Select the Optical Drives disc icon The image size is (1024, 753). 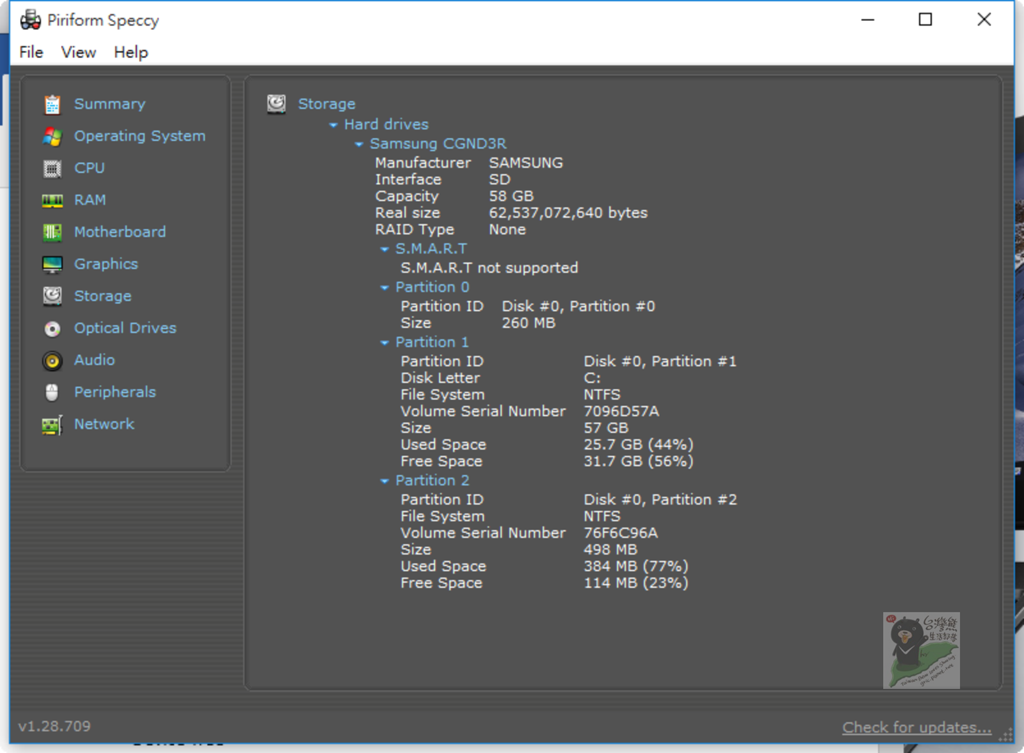[x=53, y=328]
